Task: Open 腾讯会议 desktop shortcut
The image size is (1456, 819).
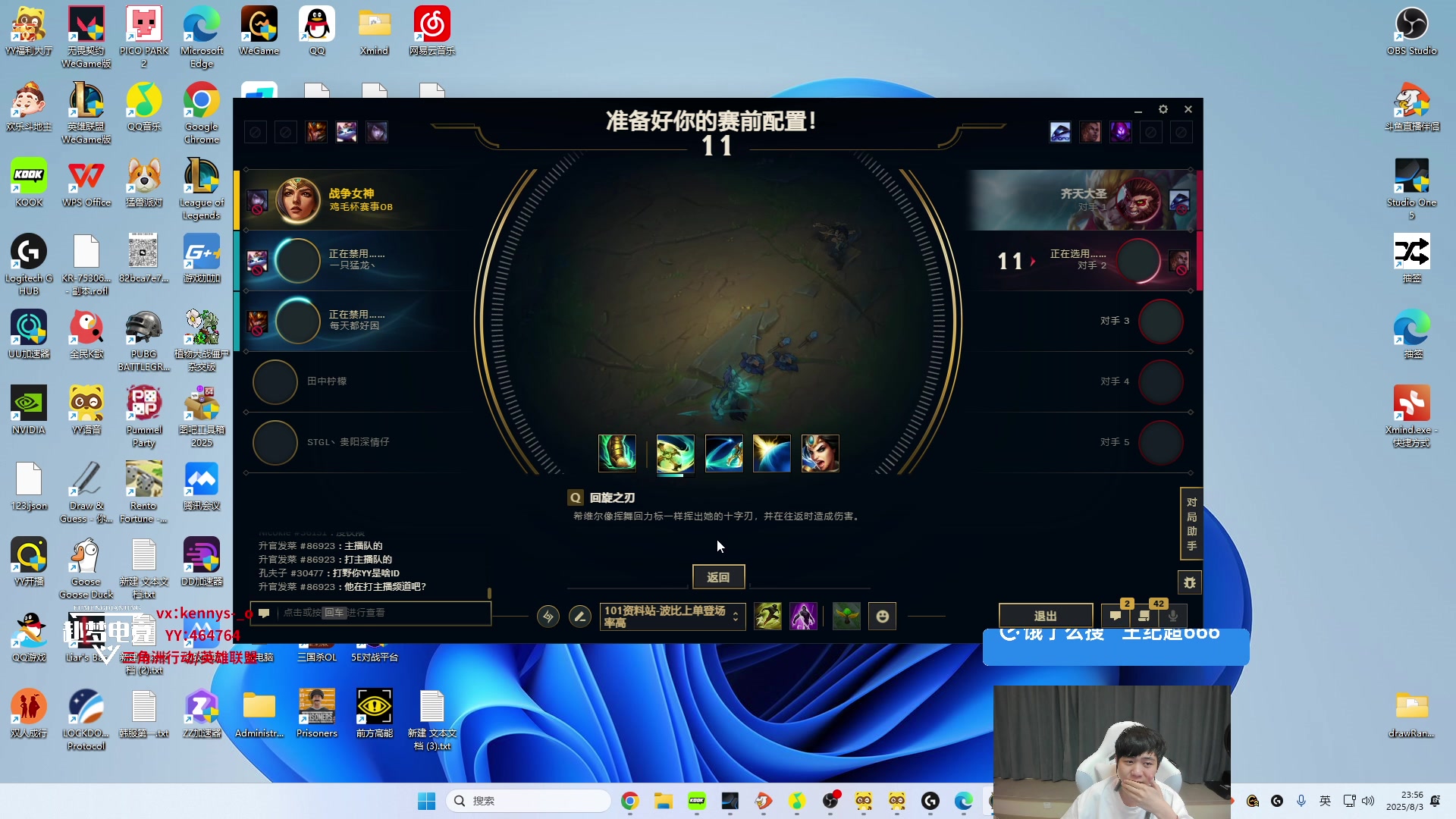Action: (x=202, y=486)
